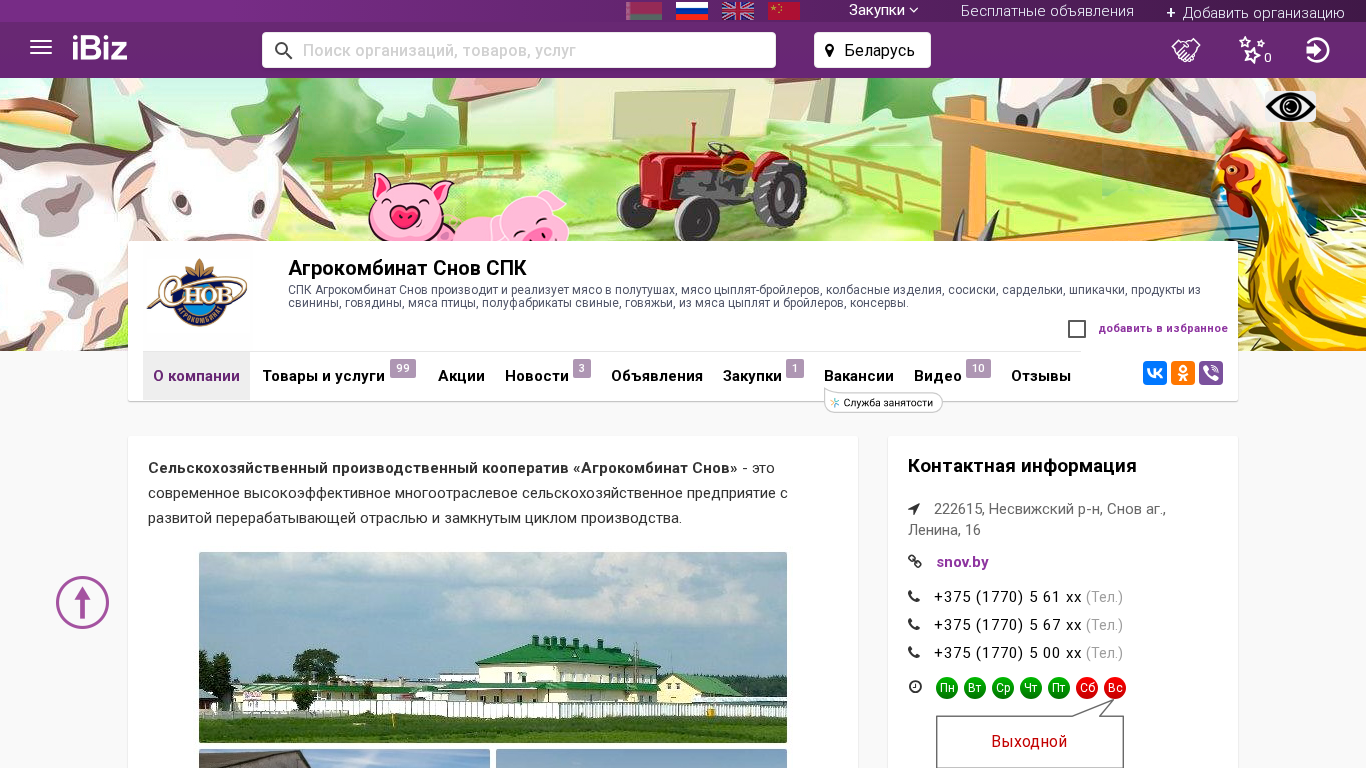Check the 'добавить в избранное' checkbox
1366x768 pixels.
coord(1077,329)
